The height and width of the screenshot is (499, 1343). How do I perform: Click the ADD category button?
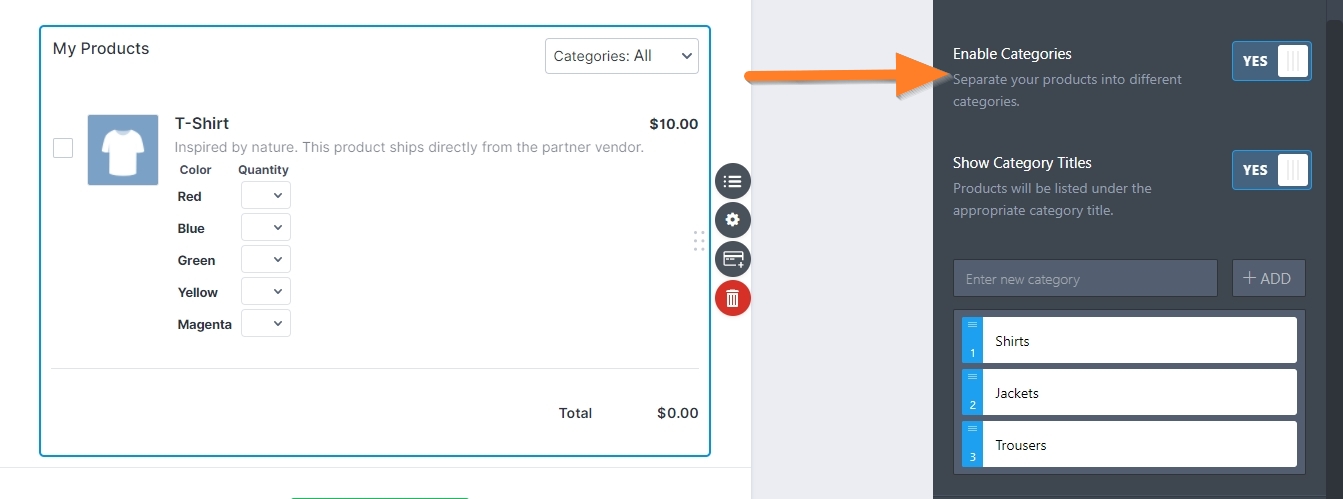click(1268, 279)
